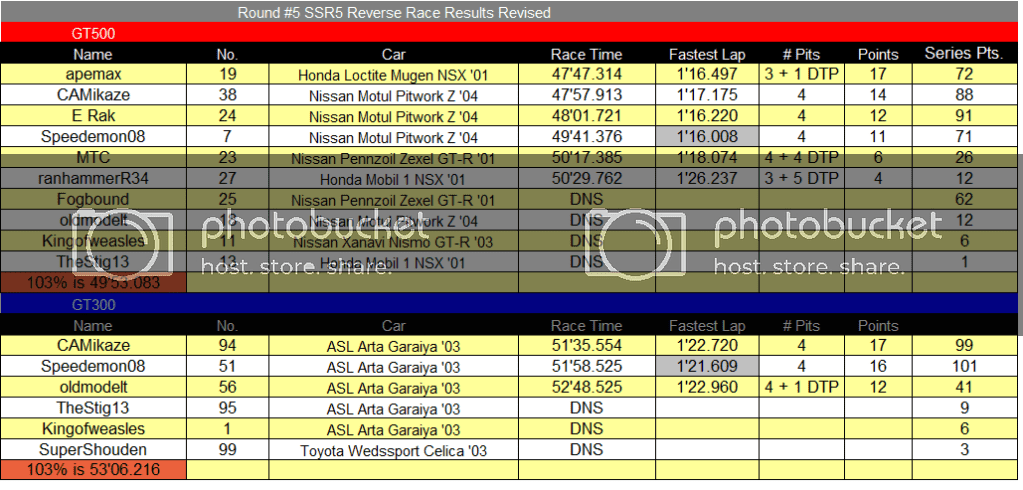Click the pits cell '3 + 5 DTP'
The height and width of the screenshot is (490, 1023).
pos(801,178)
